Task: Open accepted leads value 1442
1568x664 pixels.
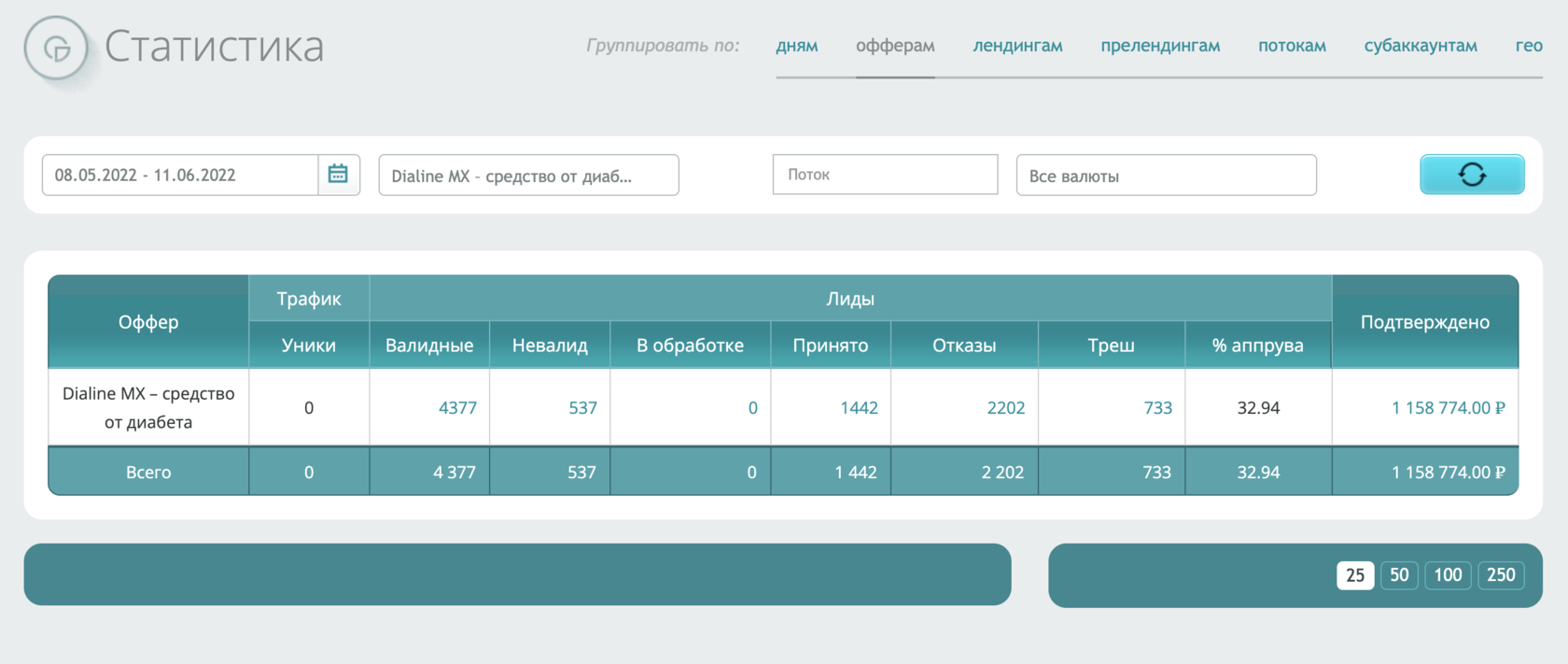Action: (x=859, y=408)
